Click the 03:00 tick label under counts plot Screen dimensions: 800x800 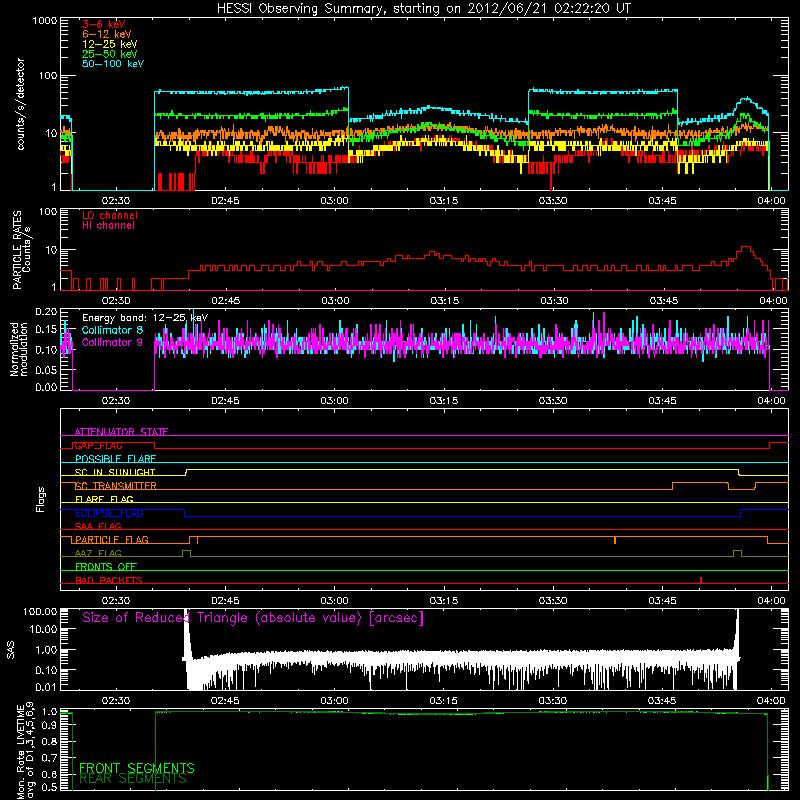click(x=335, y=201)
